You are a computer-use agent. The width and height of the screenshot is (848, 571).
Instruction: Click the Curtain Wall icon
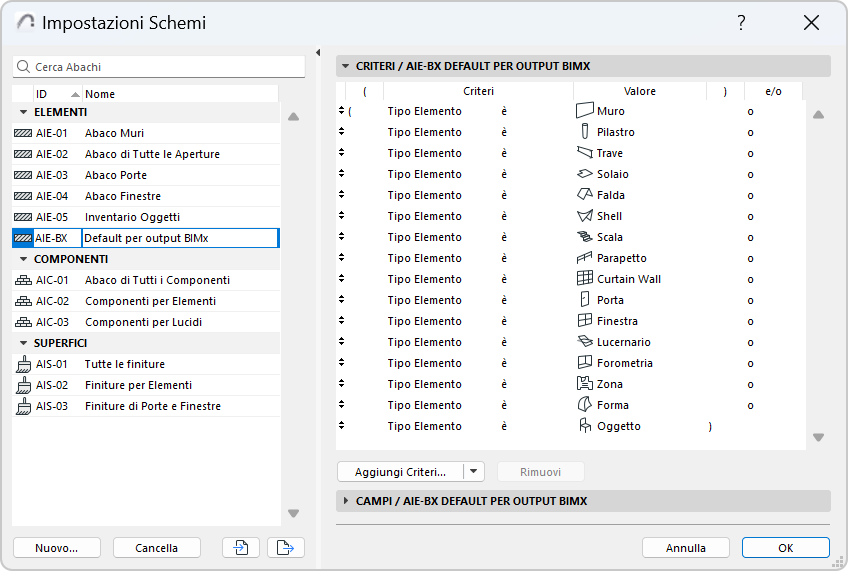pyautogui.click(x=585, y=278)
